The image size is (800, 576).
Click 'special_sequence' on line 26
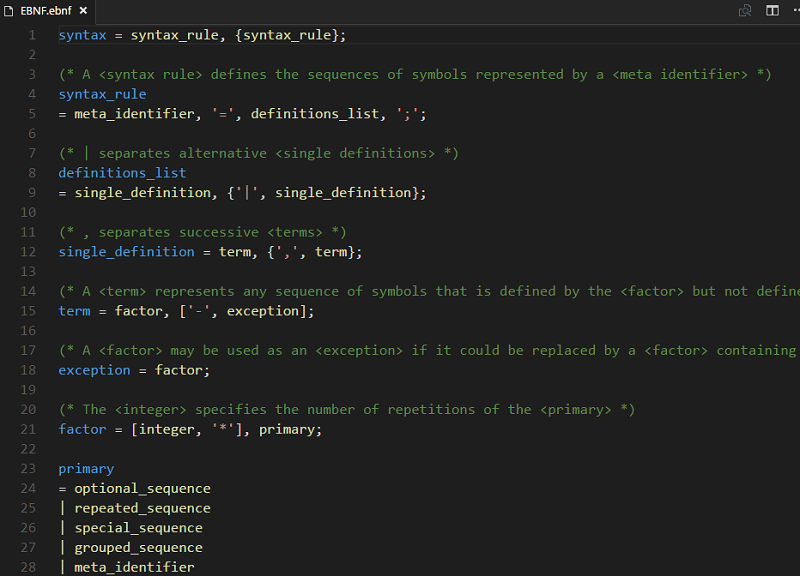point(138,528)
